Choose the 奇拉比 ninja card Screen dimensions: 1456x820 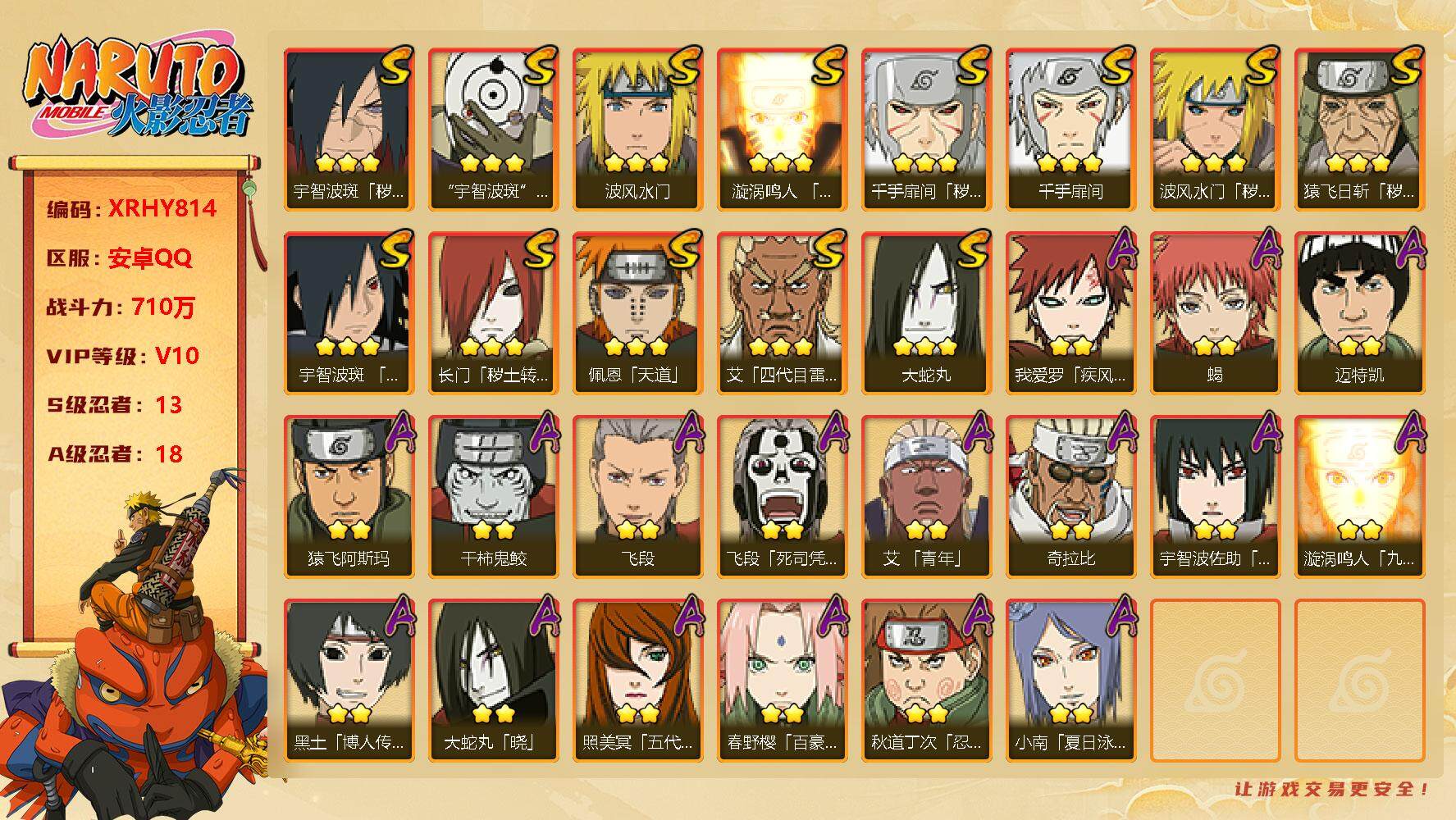(1070, 497)
